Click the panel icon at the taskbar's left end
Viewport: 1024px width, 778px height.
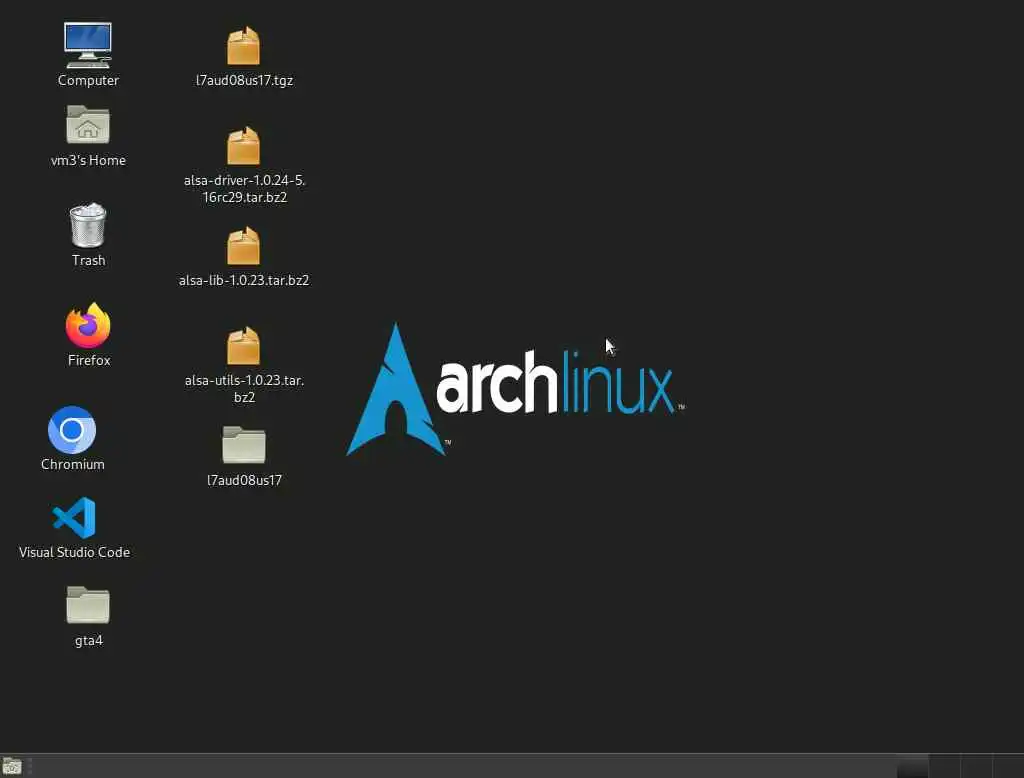coord(12,766)
